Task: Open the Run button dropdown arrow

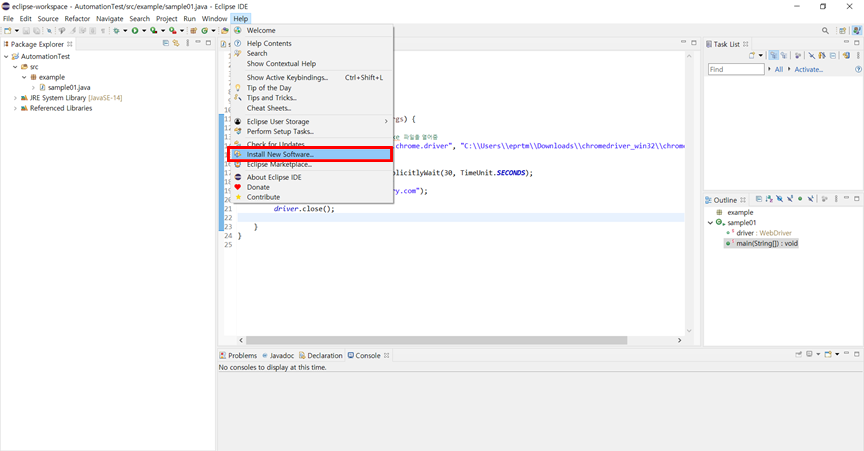Action: (x=144, y=31)
